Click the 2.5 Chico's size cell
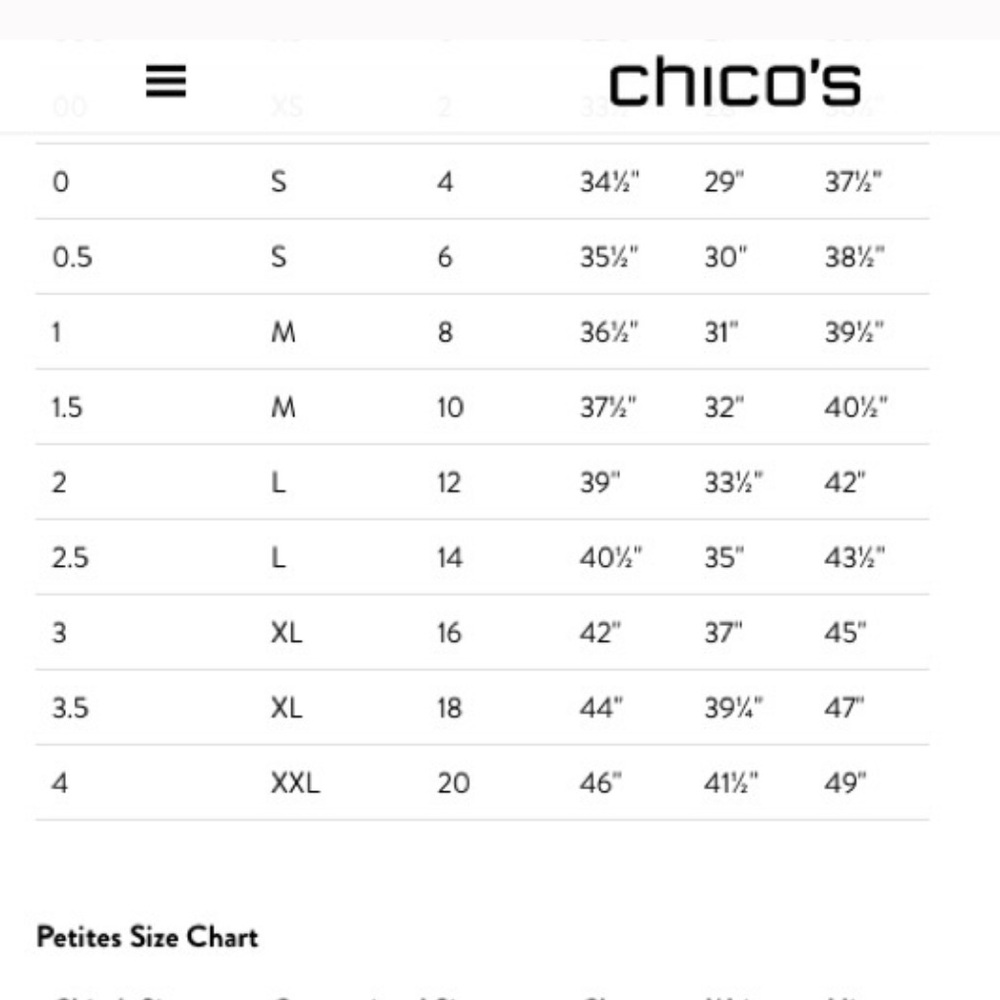Screen dimensions: 1000x1000 click(x=70, y=557)
